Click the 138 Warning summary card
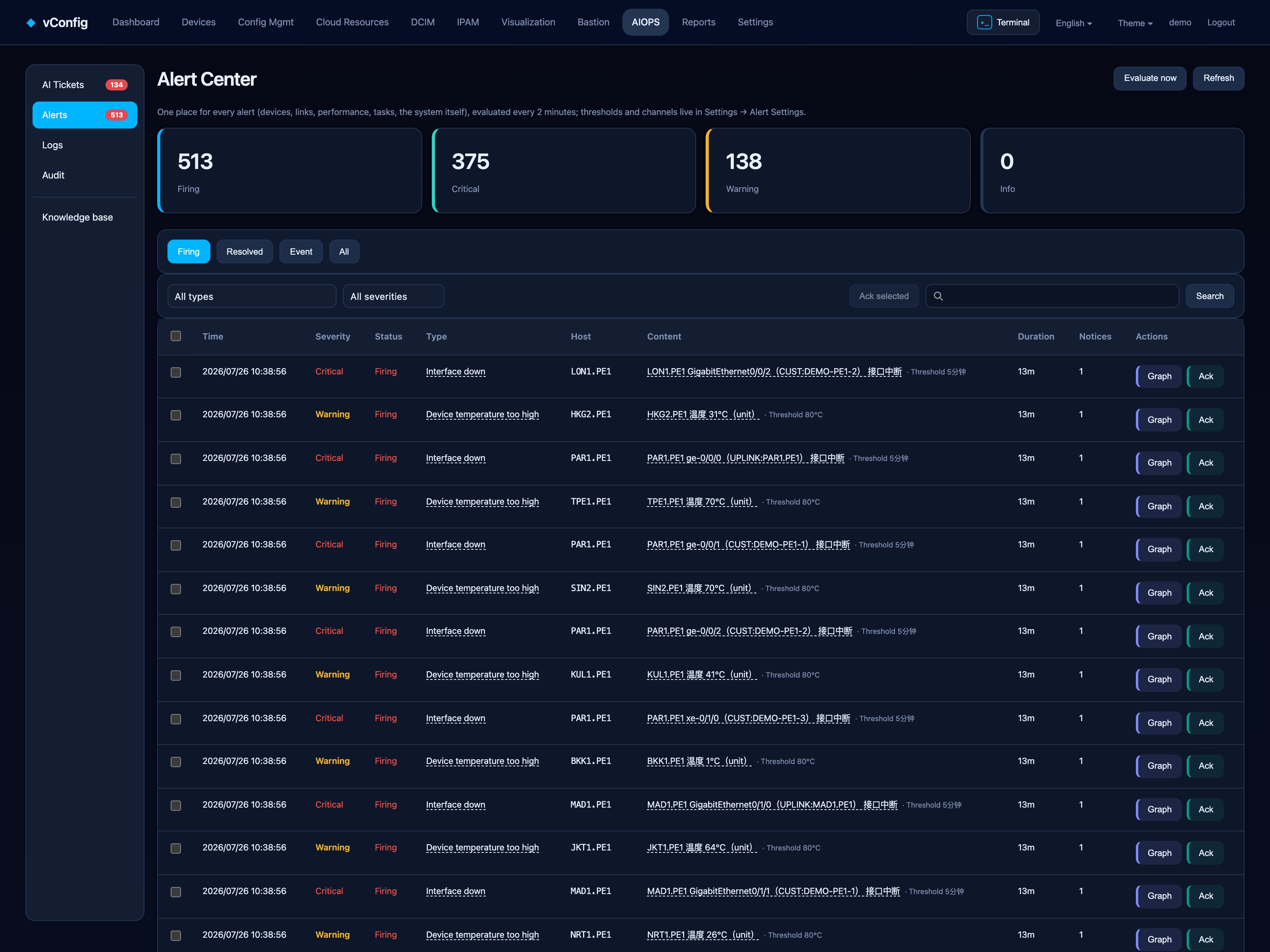 [838, 171]
